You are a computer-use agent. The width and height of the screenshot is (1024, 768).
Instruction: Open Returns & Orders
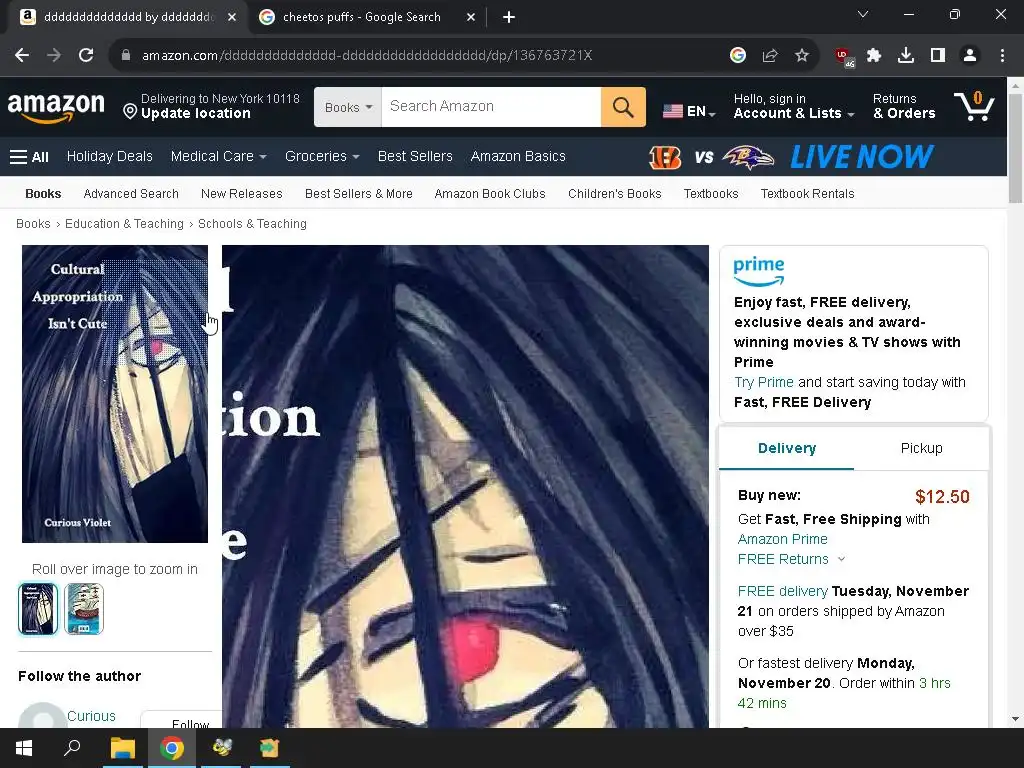[x=904, y=106]
